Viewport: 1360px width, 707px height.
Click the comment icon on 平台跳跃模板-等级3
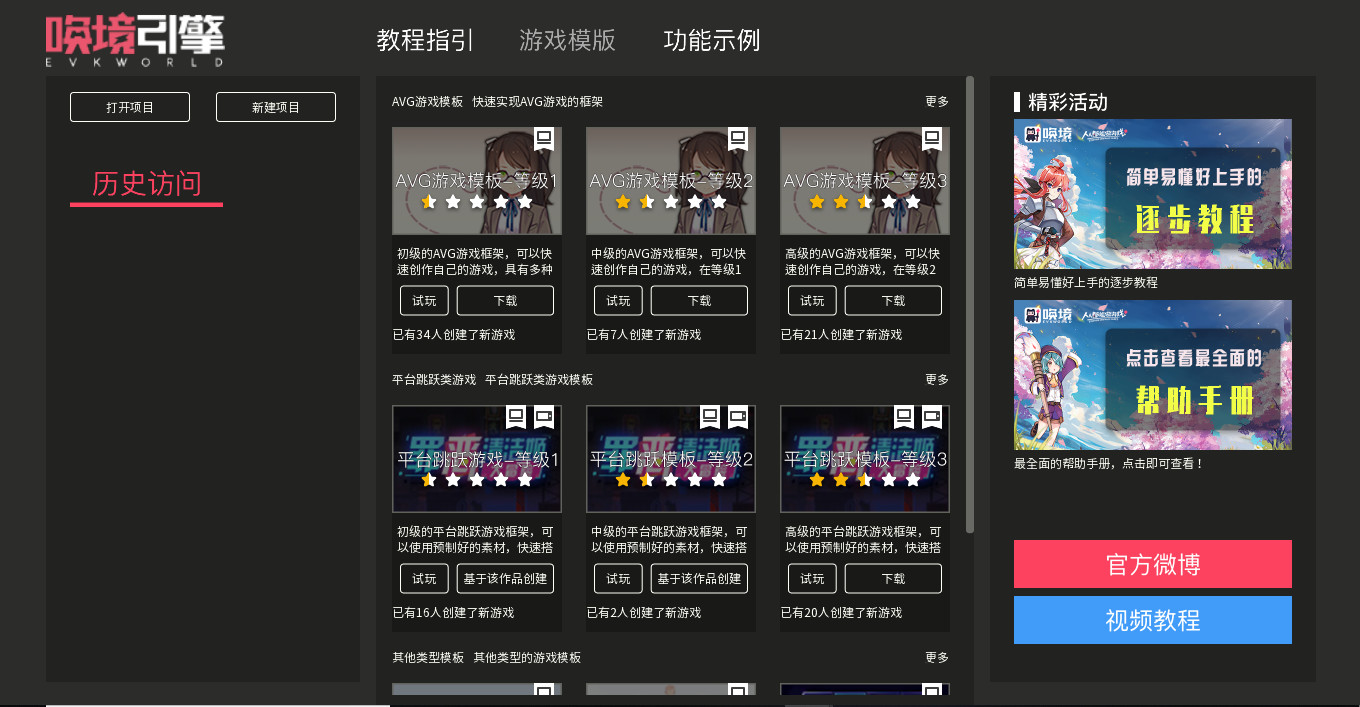tap(905, 416)
